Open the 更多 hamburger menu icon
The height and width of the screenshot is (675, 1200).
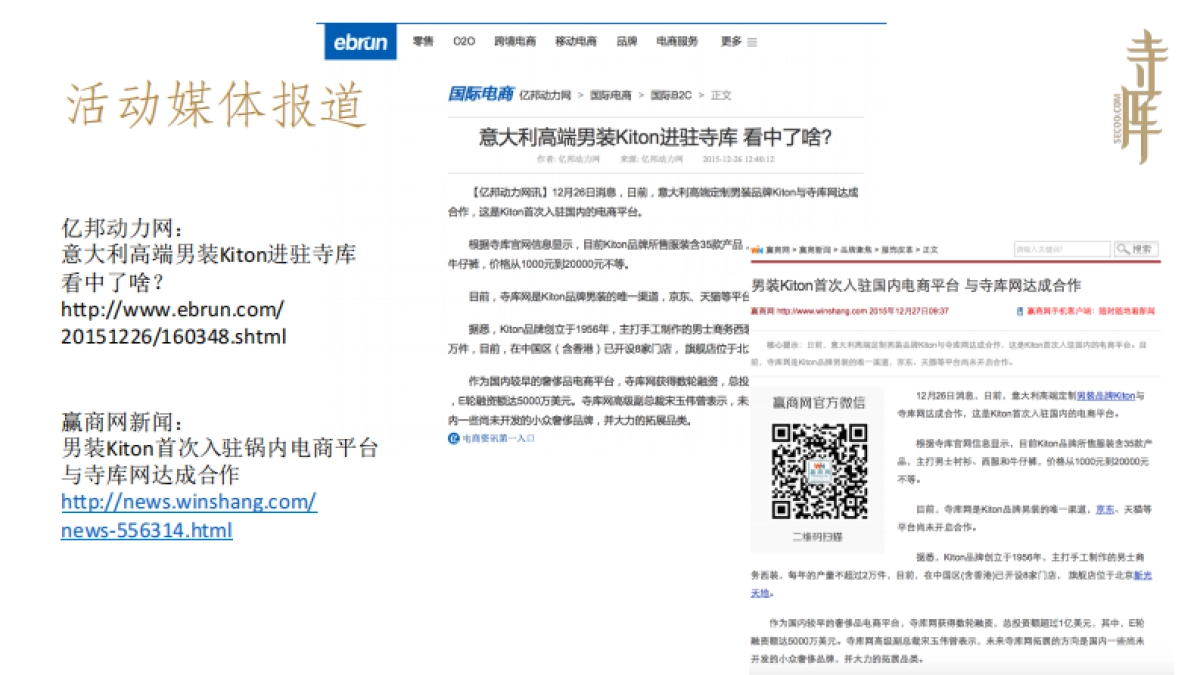[752, 42]
